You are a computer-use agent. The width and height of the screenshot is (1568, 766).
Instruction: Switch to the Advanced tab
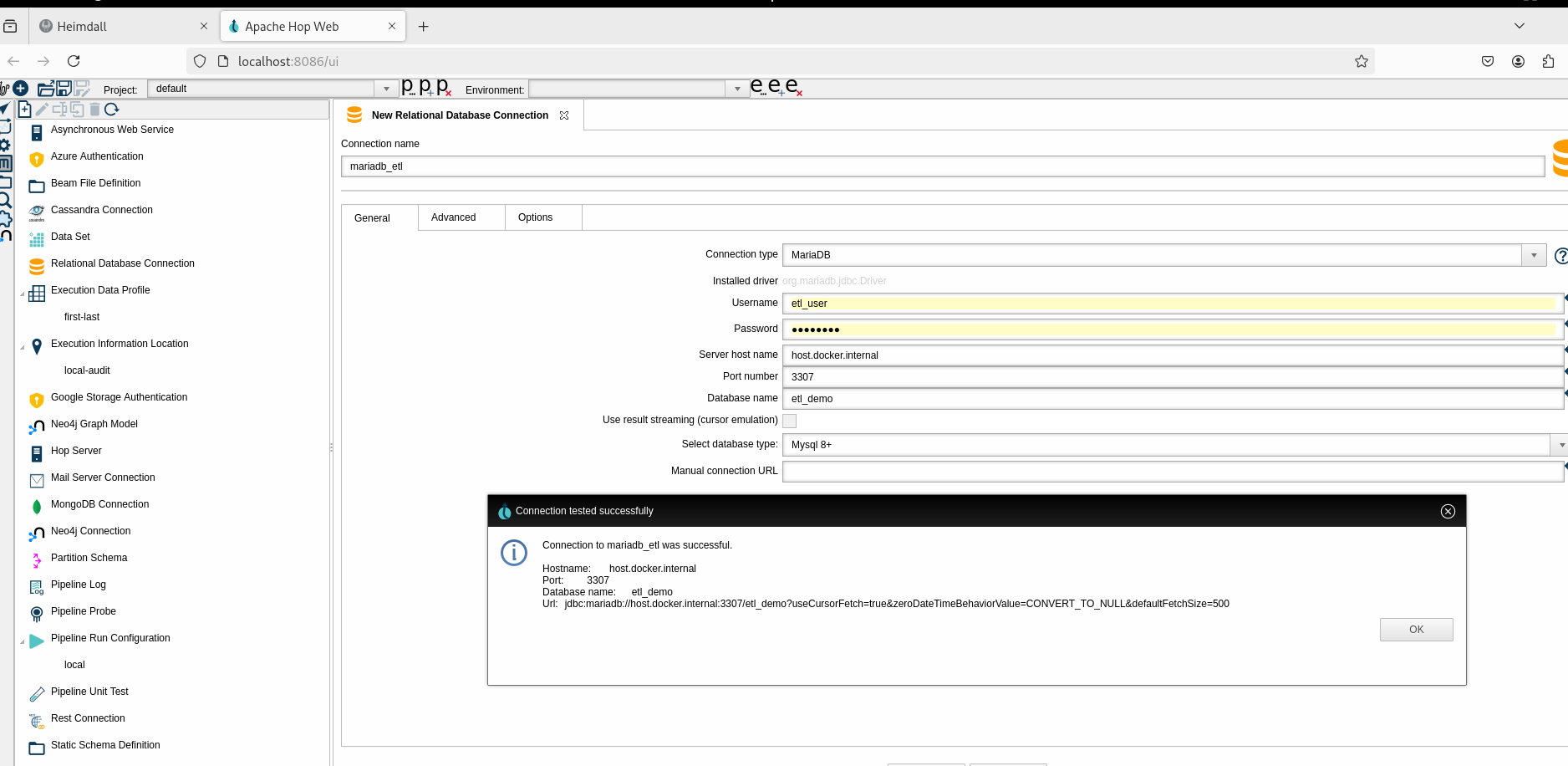453,217
